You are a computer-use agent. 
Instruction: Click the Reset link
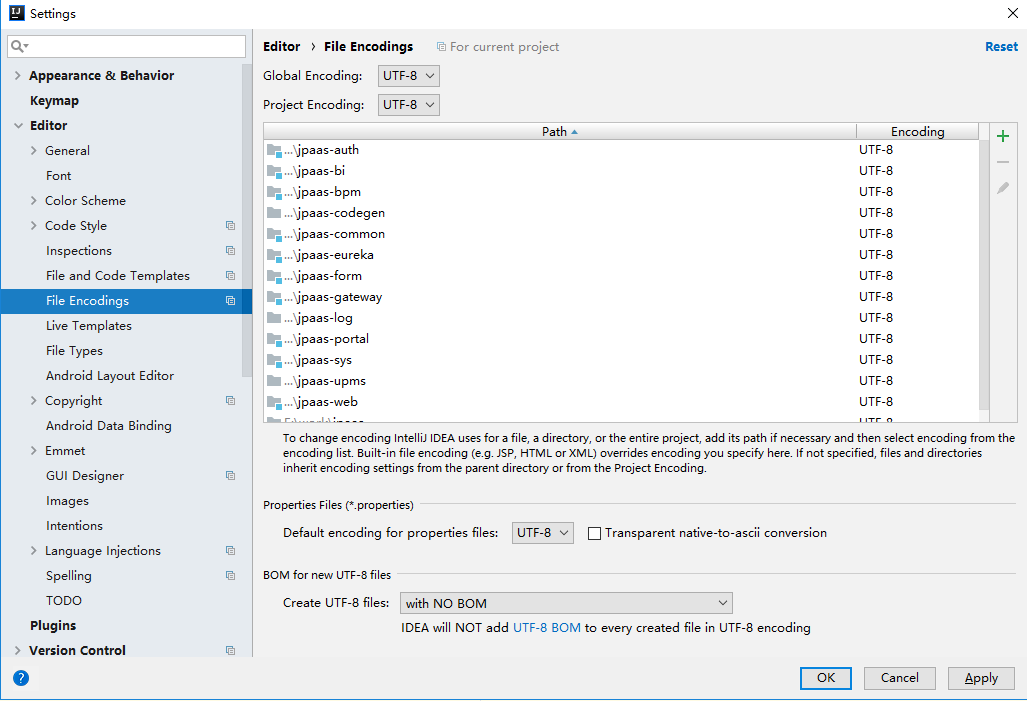point(1001,47)
